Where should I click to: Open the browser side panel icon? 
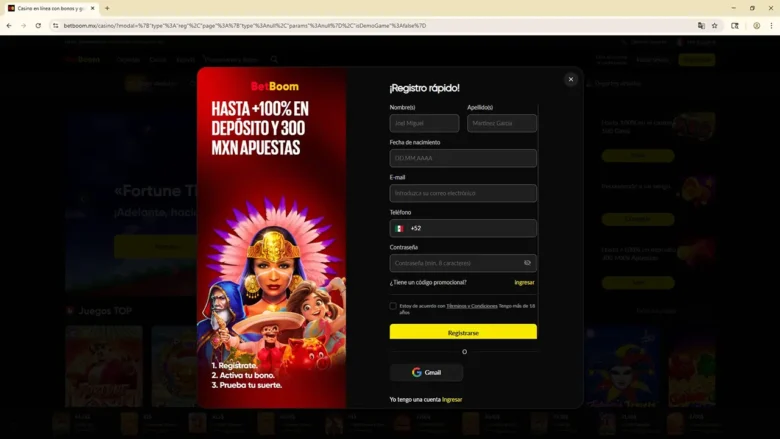[x=735, y=25]
